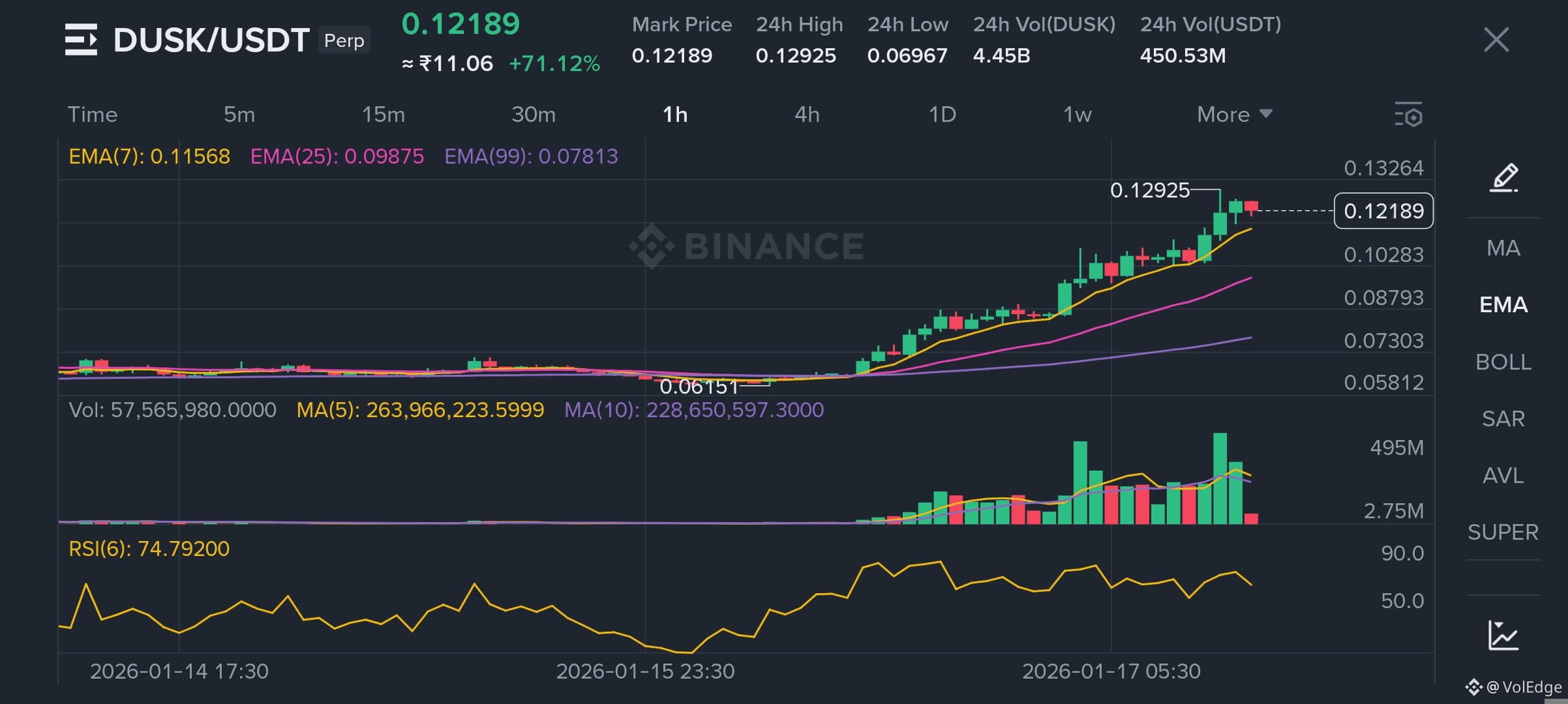Click the Vol: 57,565,980.0000 label

[x=173, y=410]
